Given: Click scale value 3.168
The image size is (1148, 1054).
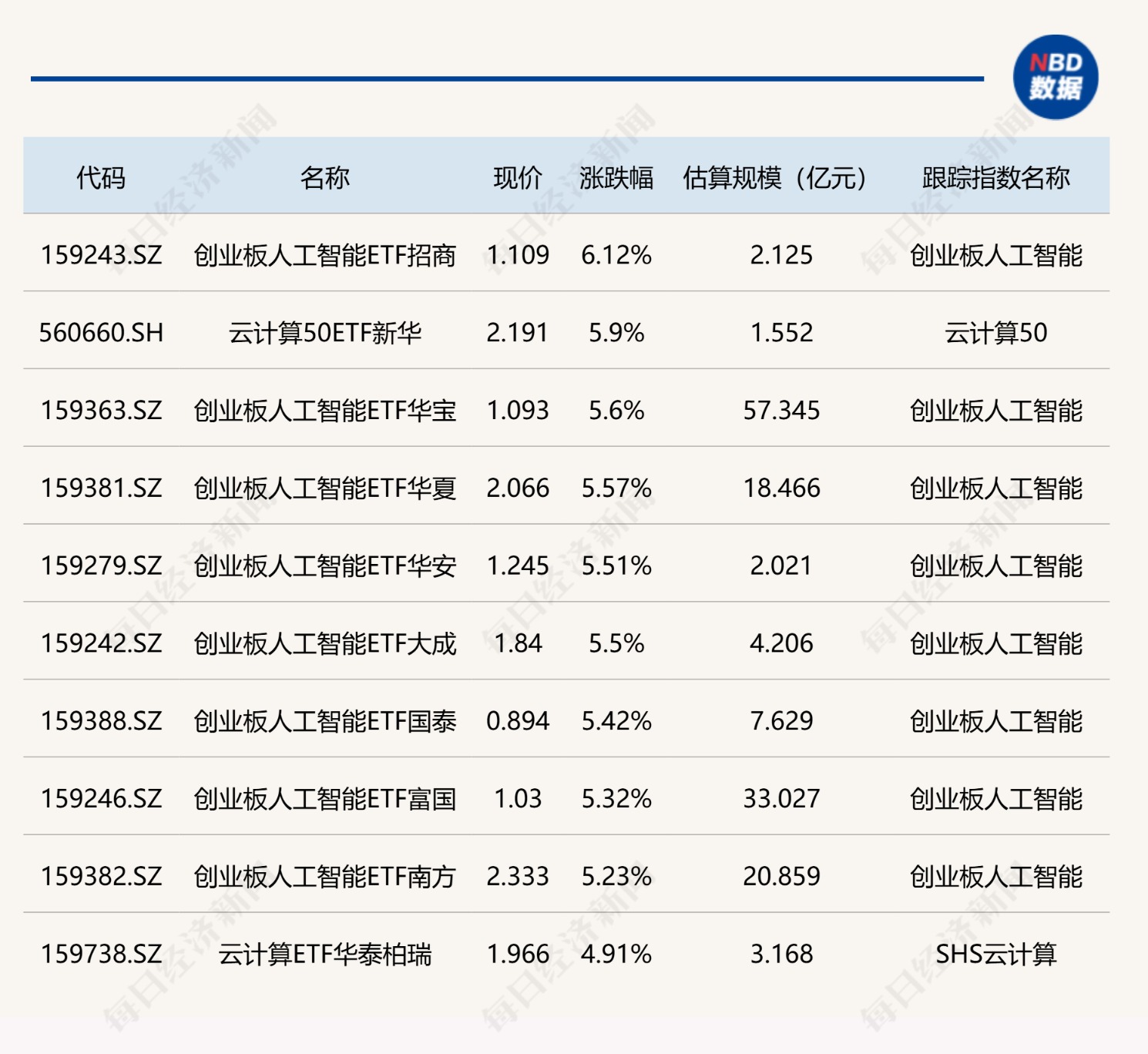Looking at the screenshot, I should click(781, 955).
